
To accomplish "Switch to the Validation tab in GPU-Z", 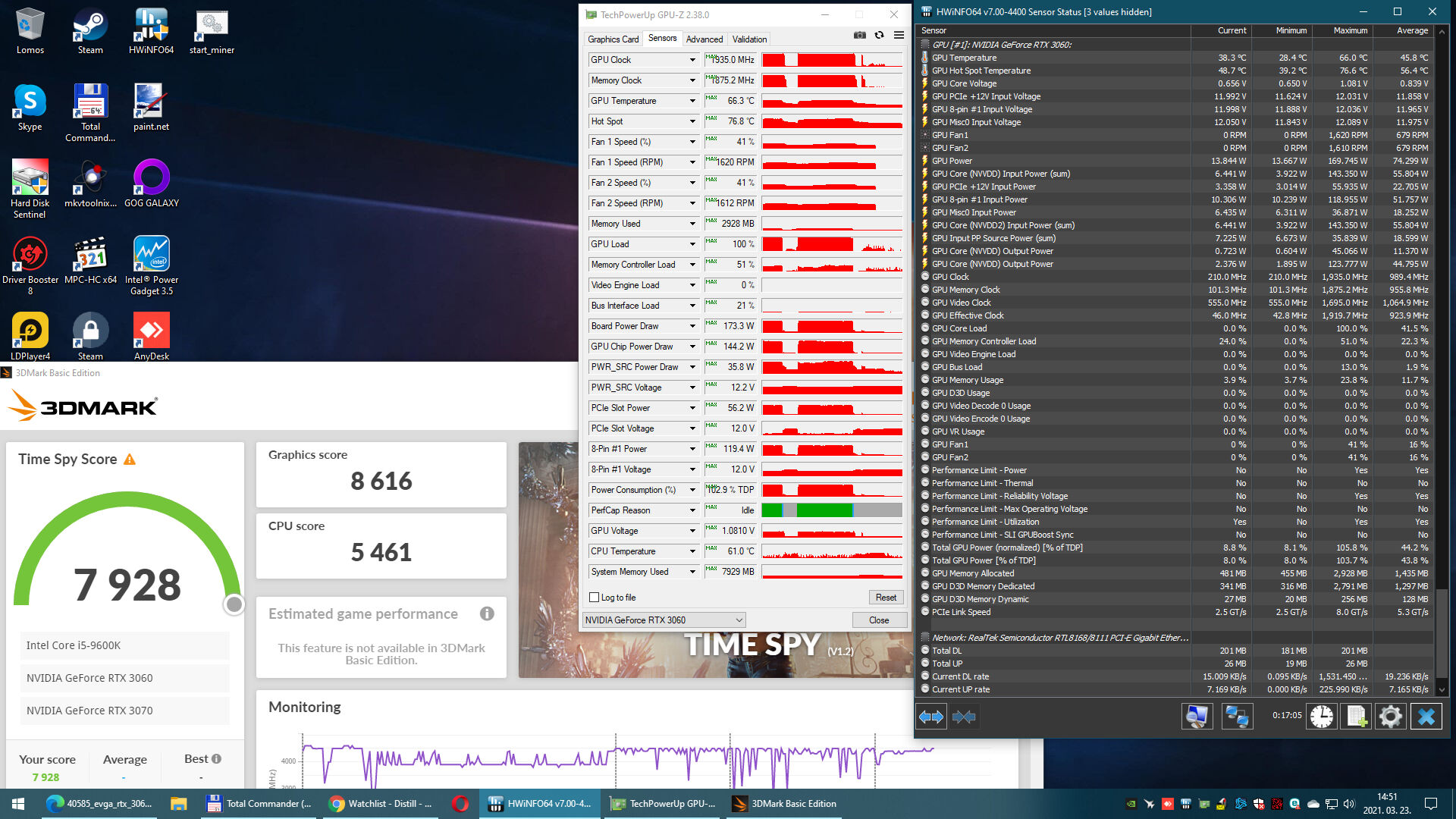I will tap(749, 39).
